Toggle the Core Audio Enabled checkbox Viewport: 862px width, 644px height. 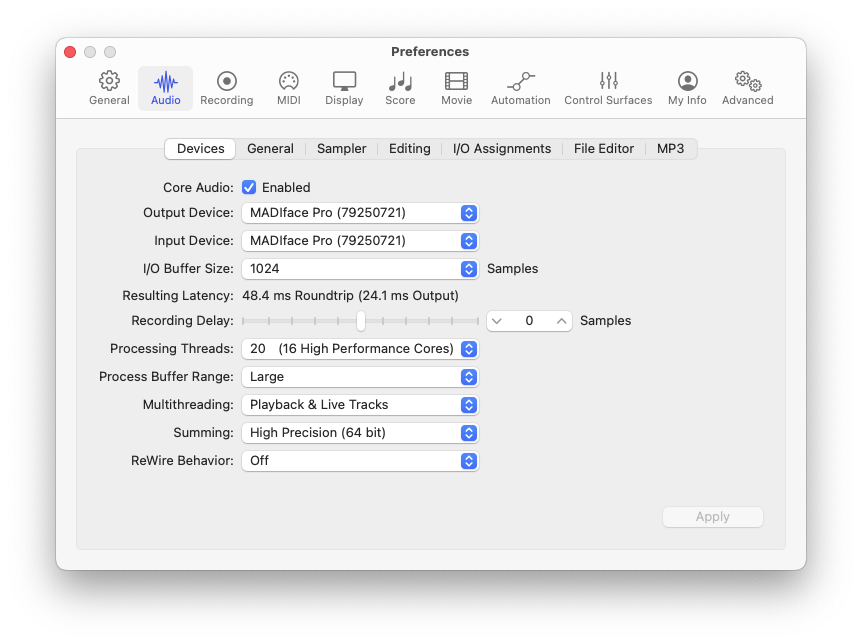pos(249,188)
